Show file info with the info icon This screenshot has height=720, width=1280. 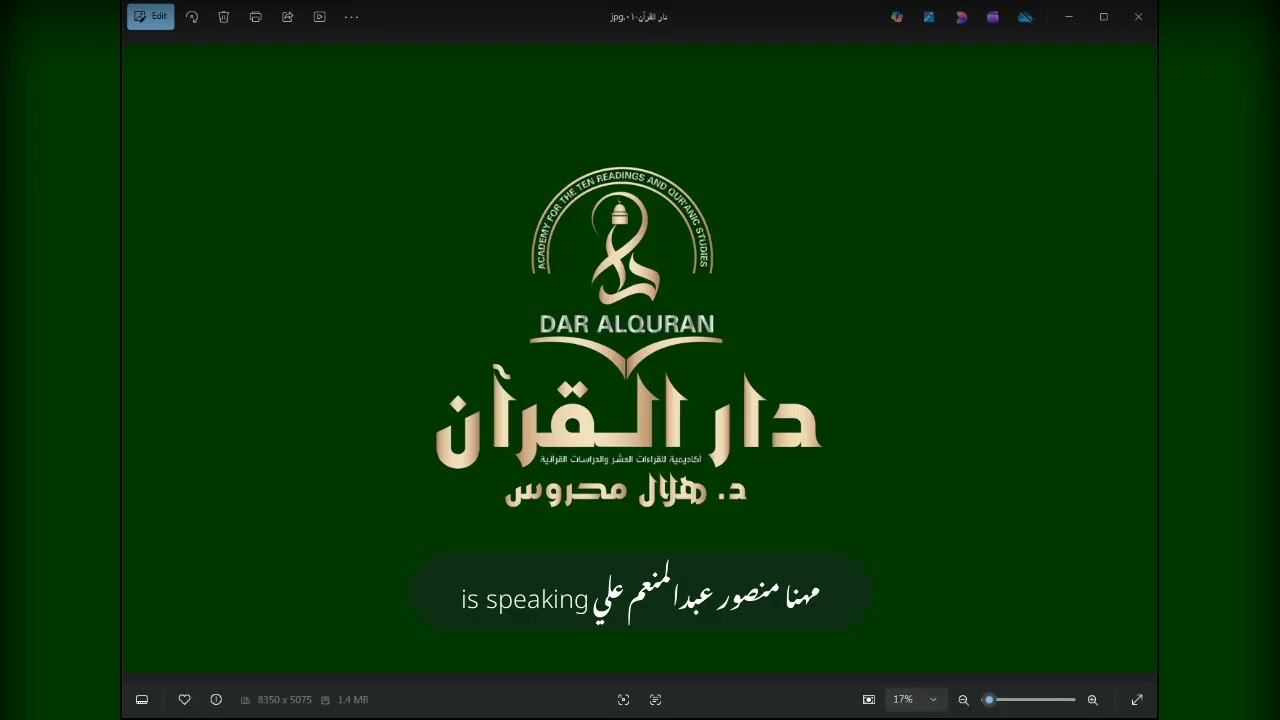(216, 700)
